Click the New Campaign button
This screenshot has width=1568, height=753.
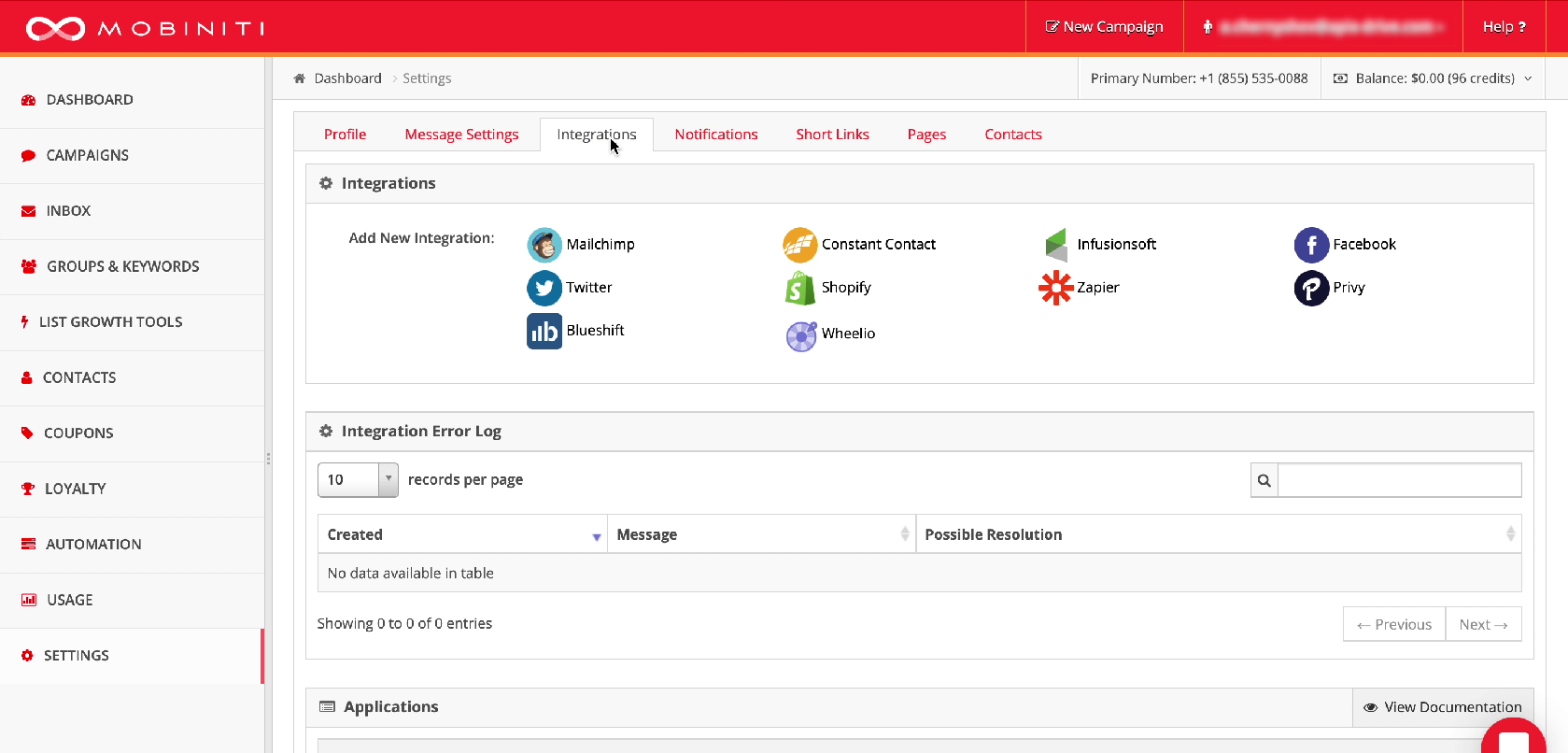(x=1104, y=26)
